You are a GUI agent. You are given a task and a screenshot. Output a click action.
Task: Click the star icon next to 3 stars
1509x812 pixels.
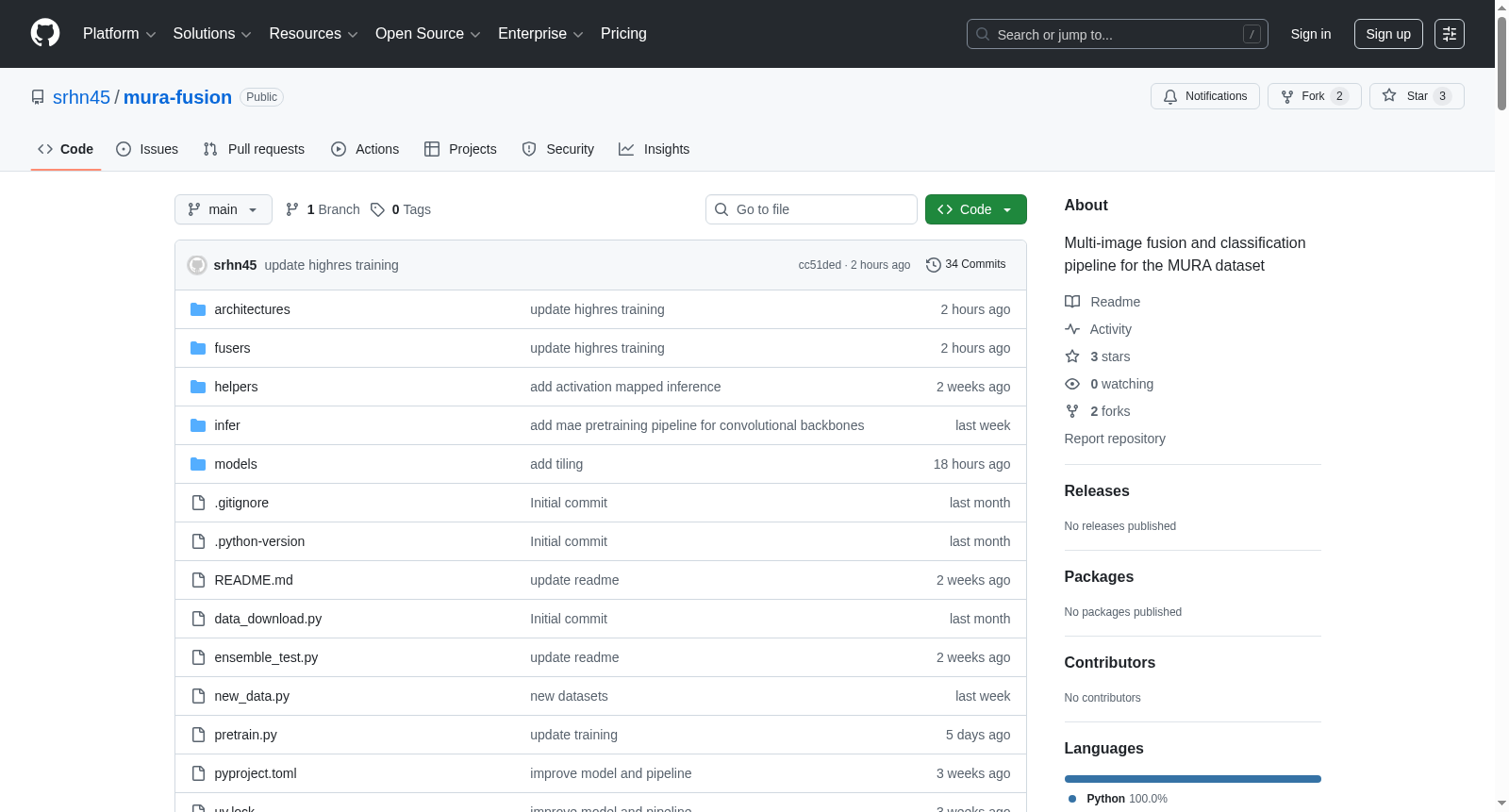point(1072,356)
